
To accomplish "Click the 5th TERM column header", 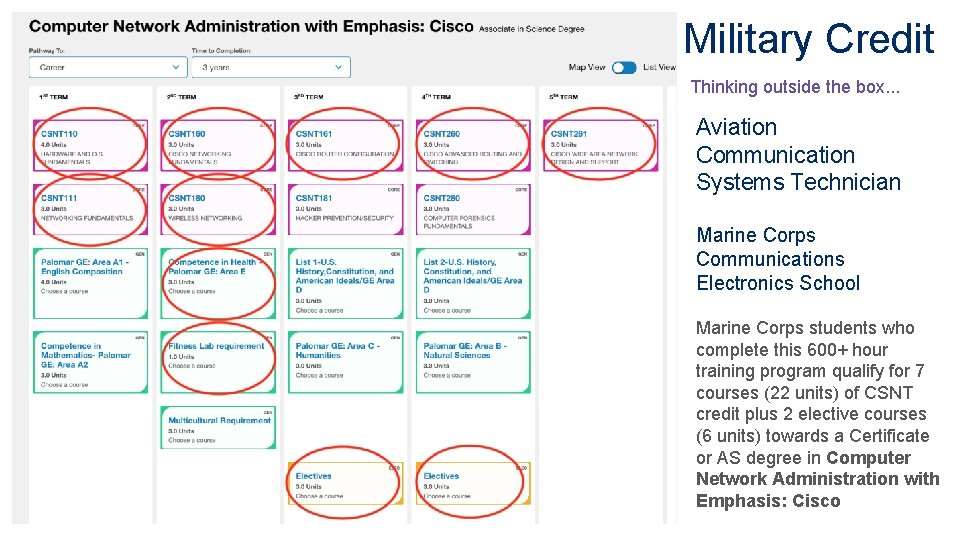I will point(563,97).
